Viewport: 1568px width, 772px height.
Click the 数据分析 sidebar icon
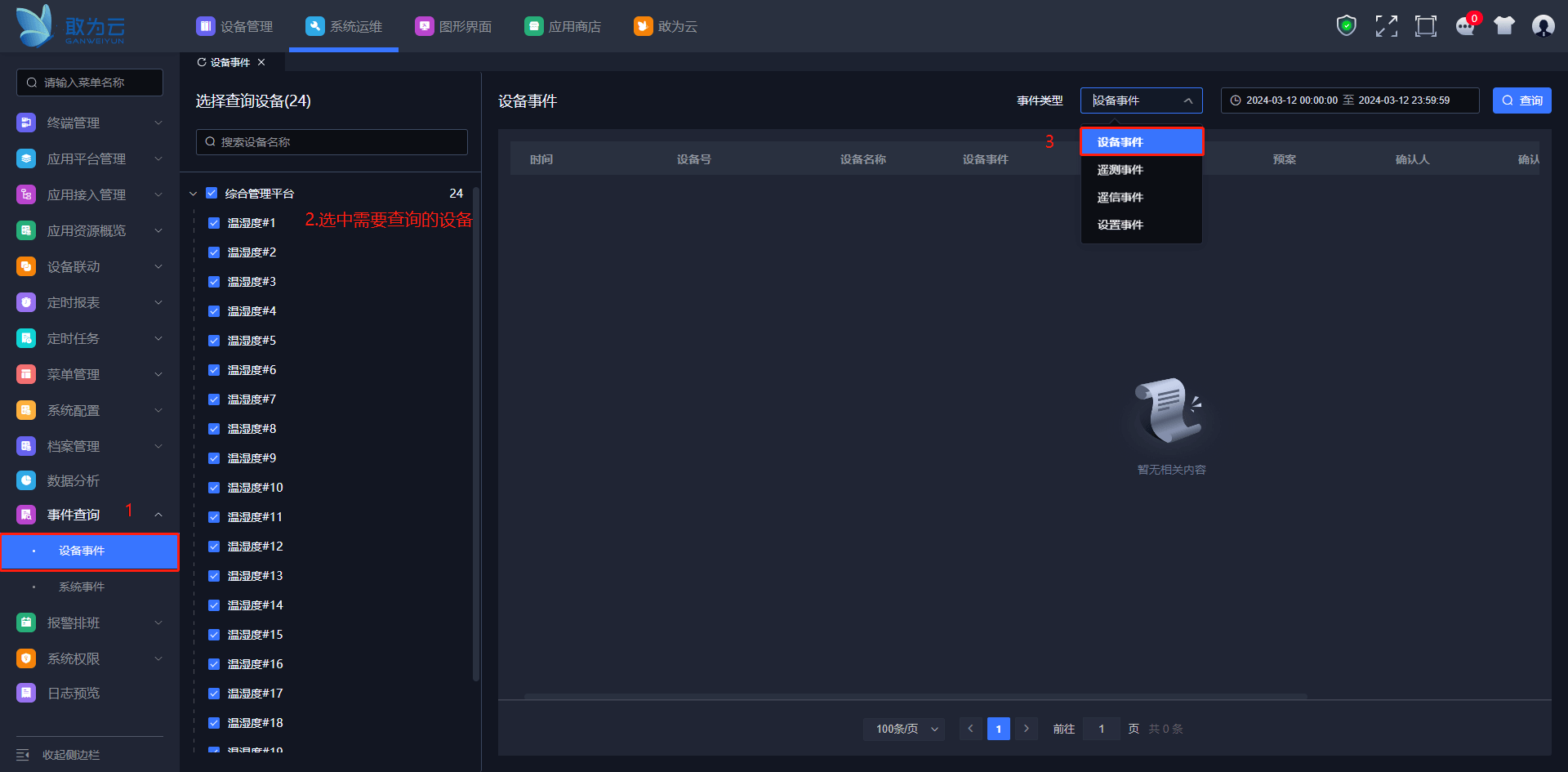pos(26,480)
